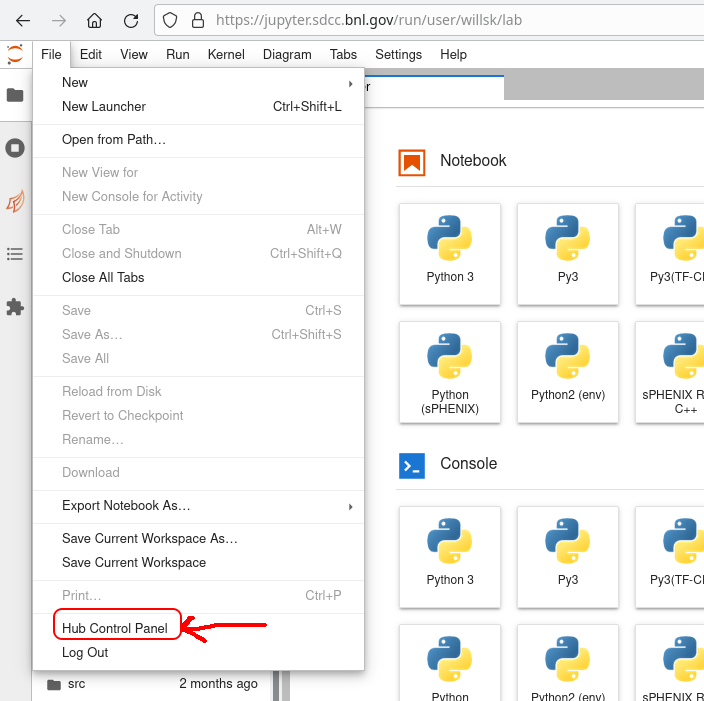Go to the browser Home page
Image resolution: width=704 pixels, height=701 pixels.
coord(94,20)
